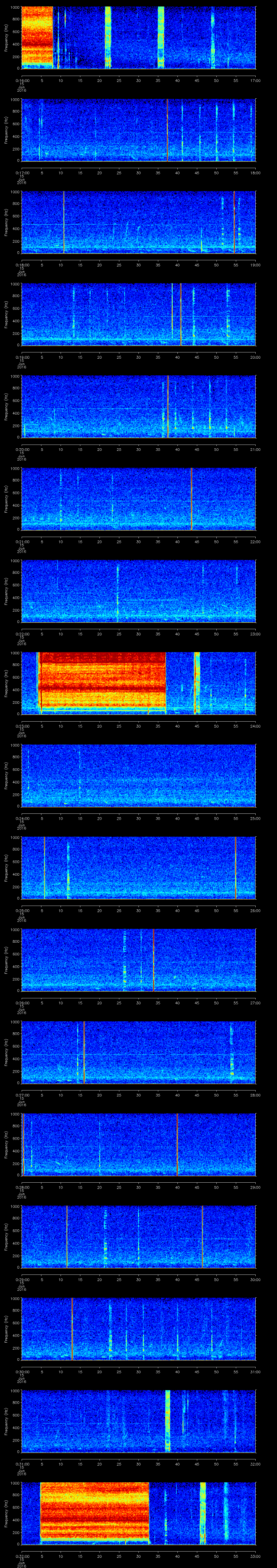Click the 0:27:00 start time label
This screenshot has height=1568, width=277.
point(22,1095)
